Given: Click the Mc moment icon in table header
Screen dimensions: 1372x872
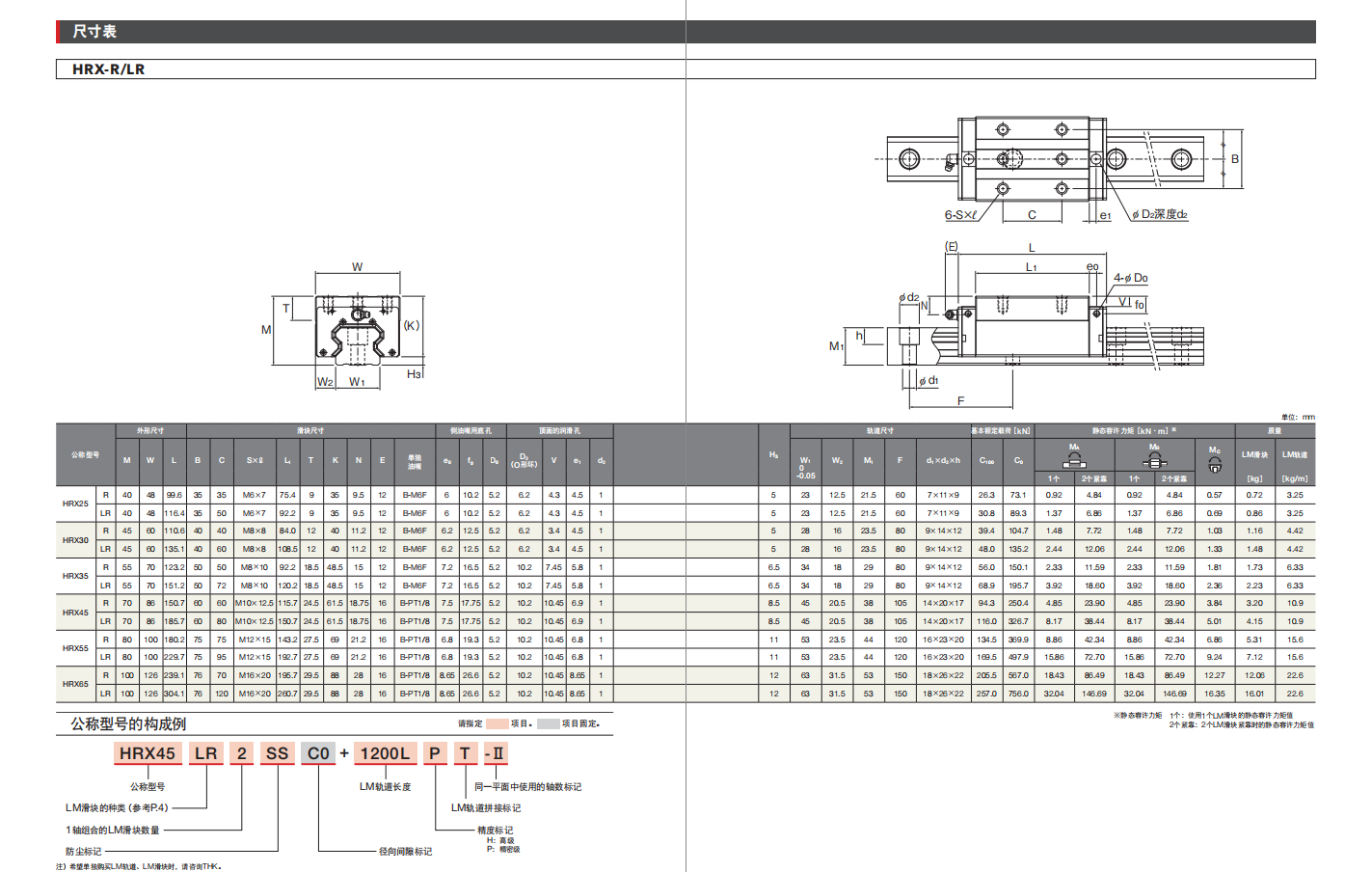Looking at the screenshot, I should point(1214,466).
